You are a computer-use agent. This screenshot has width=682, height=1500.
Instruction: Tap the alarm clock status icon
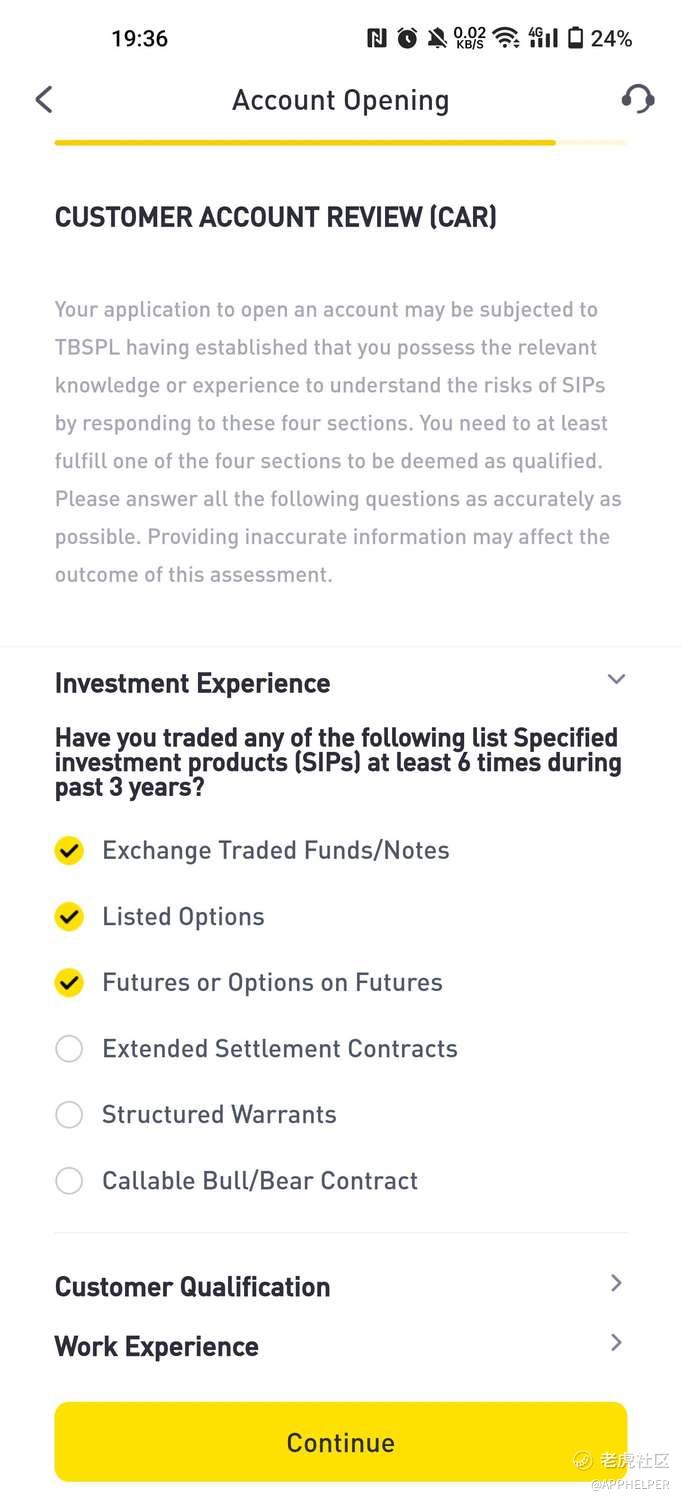407,39
